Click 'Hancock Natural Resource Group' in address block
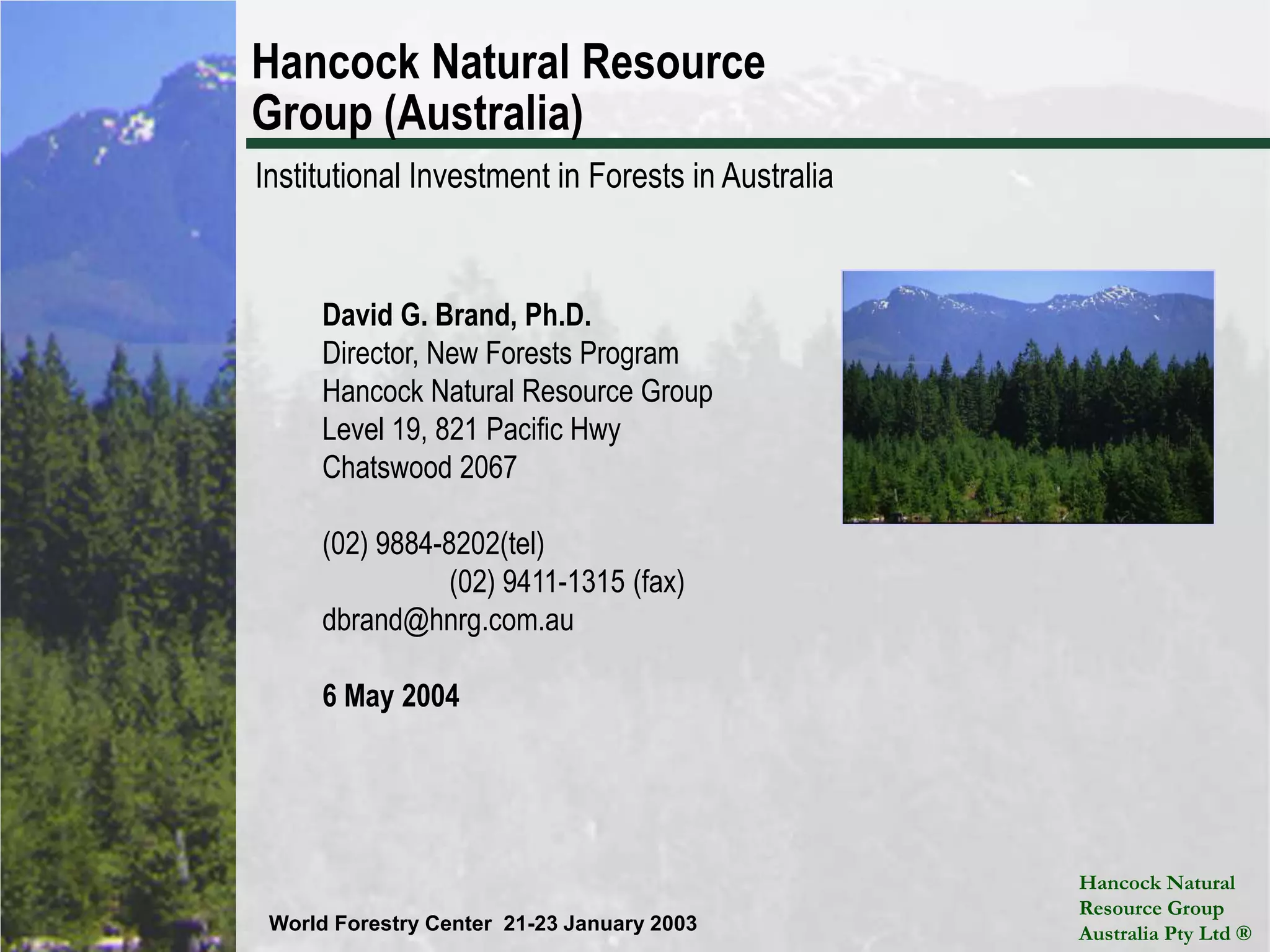This screenshot has height=952, width=1270. (517, 392)
